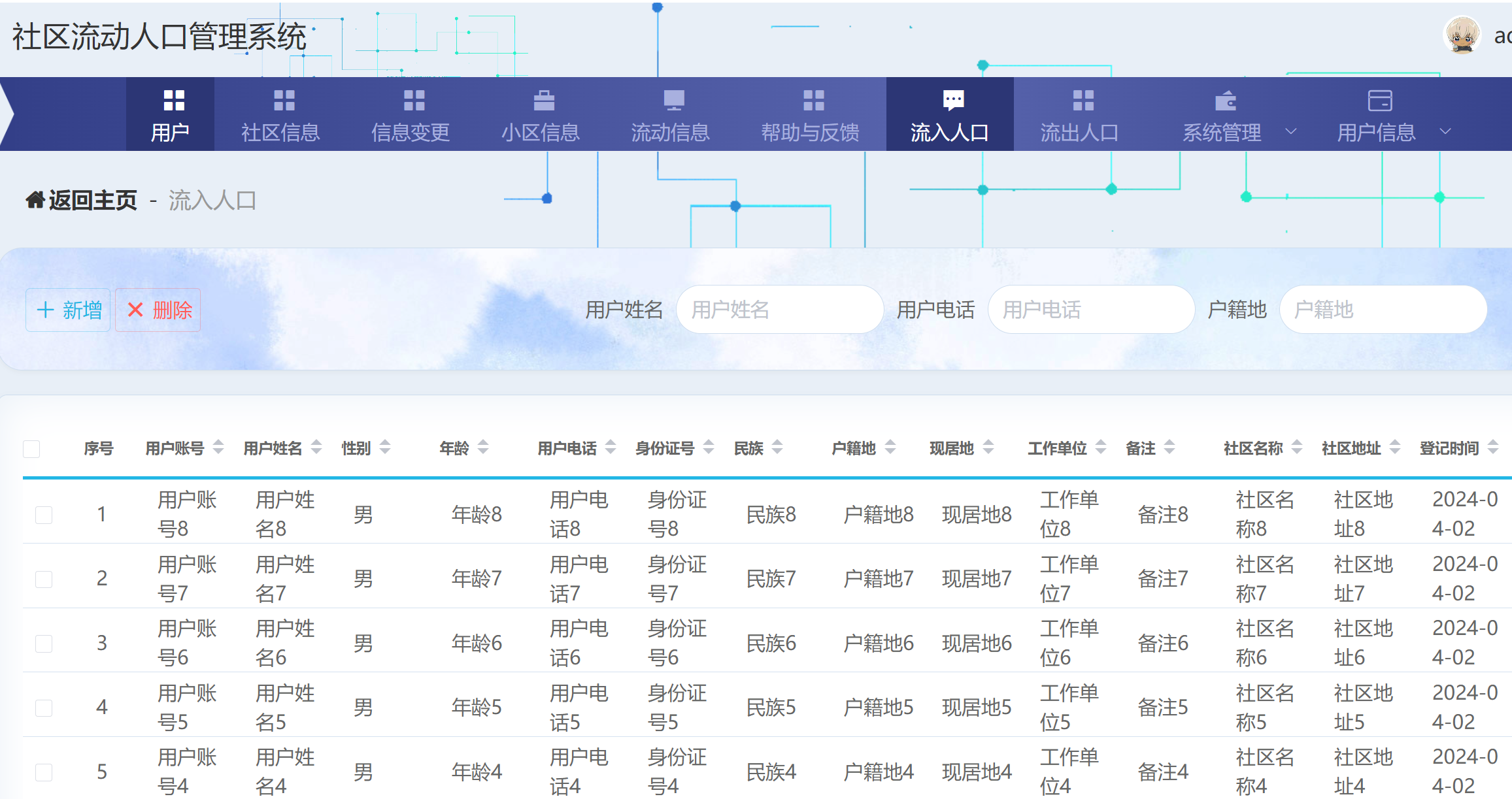This screenshot has height=799, width=1512.
Task: Click the 流入人口 chat bubble icon
Action: coord(954,101)
